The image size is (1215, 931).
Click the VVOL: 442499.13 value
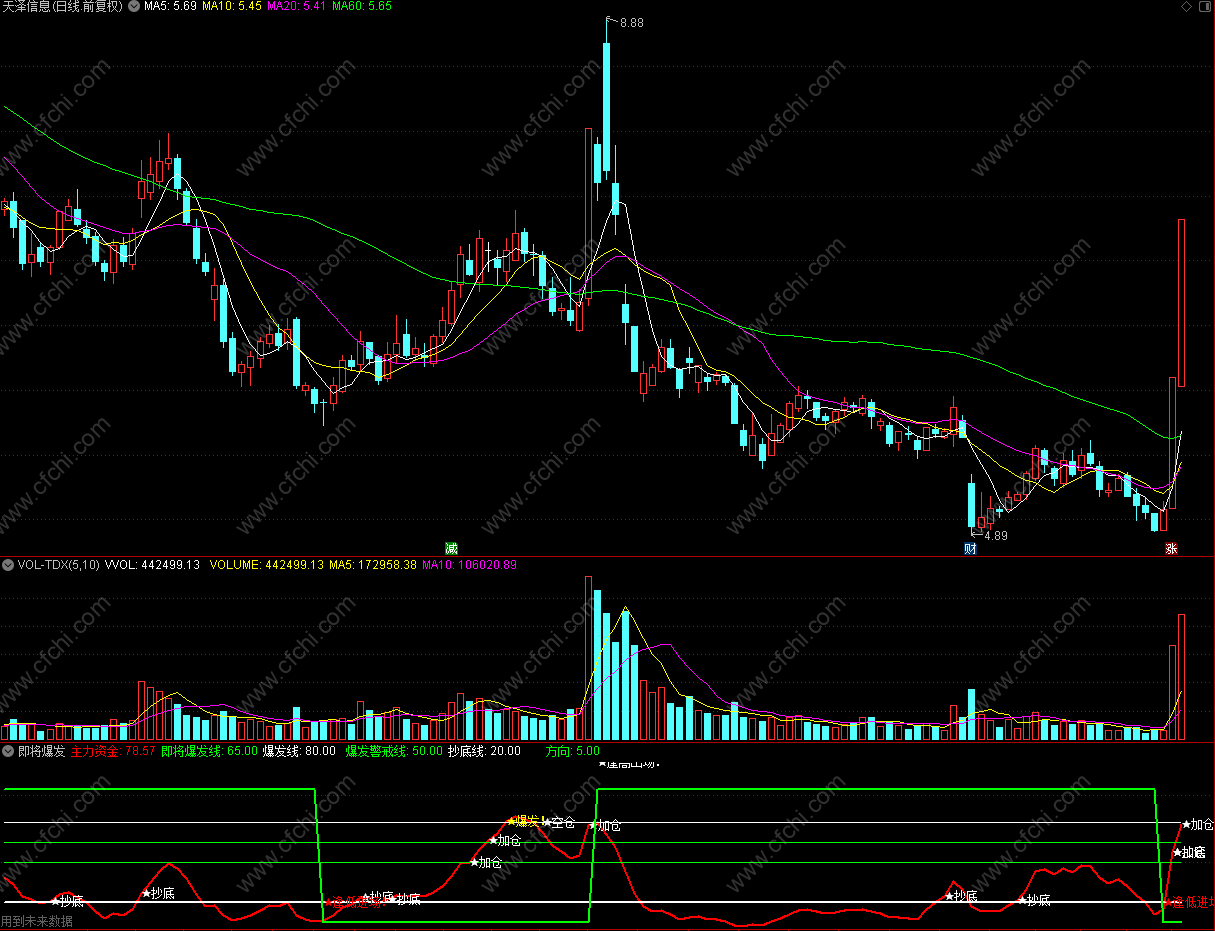click(153, 565)
